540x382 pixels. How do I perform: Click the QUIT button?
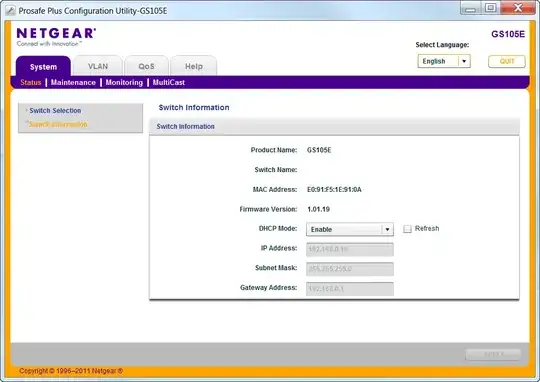[x=507, y=61]
